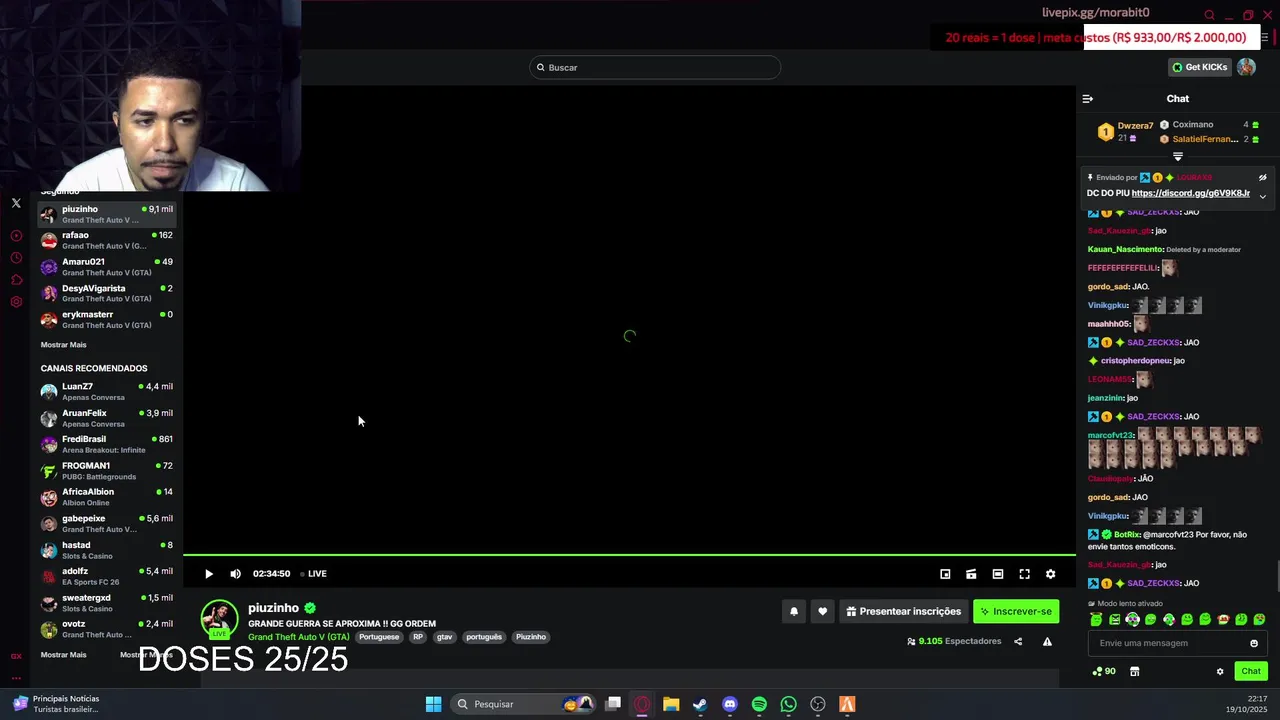Enter fullscreen mode on the player
The width and height of the screenshot is (1280, 720).
click(x=1024, y=574)
